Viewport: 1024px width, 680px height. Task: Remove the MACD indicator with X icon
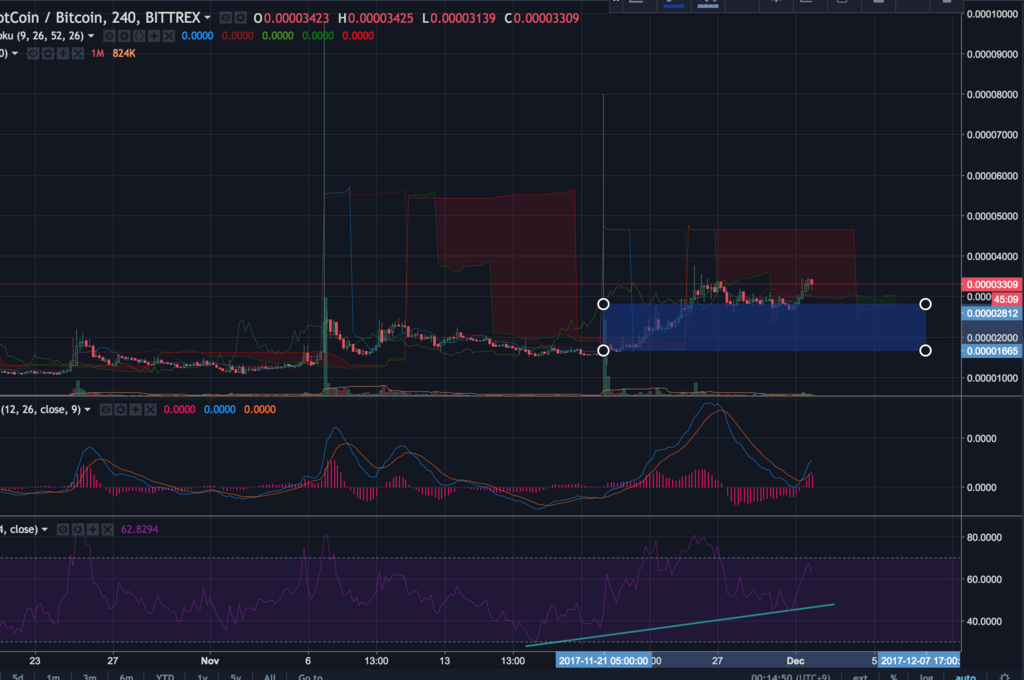150,410
